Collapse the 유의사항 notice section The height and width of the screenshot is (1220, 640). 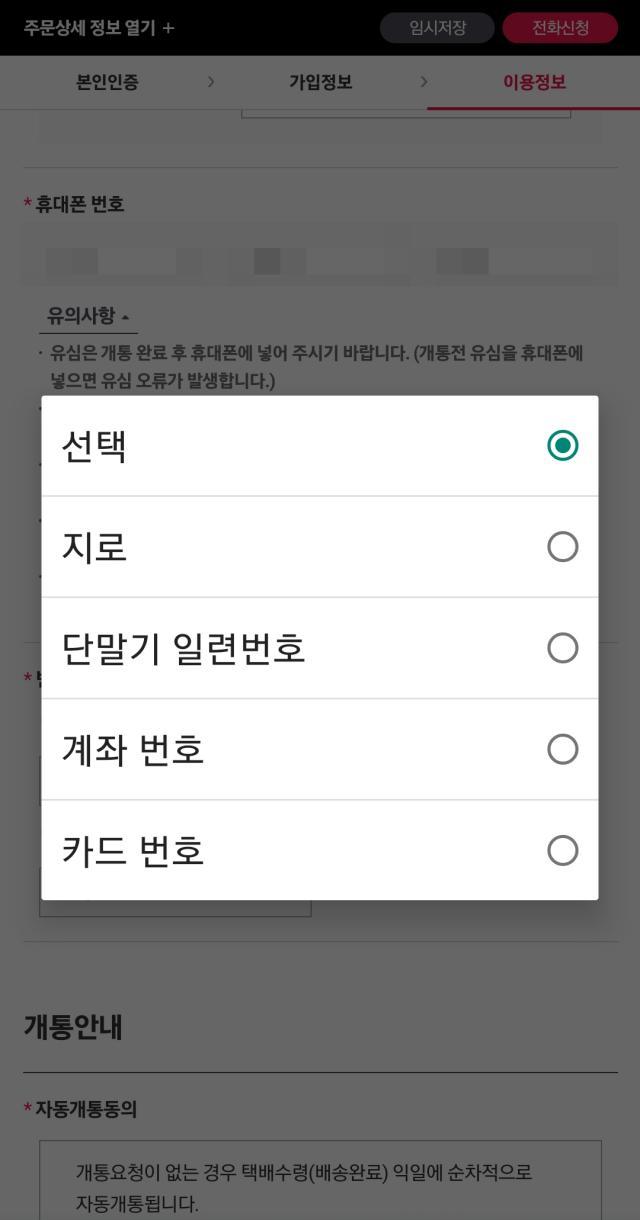click(x=82, y=314)
